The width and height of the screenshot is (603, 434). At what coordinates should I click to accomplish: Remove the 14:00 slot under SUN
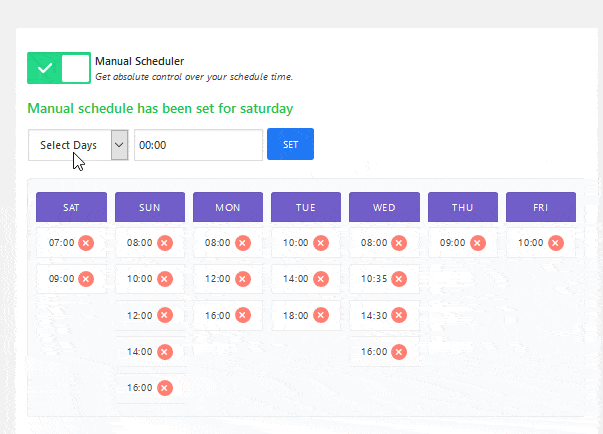point(165,352)
